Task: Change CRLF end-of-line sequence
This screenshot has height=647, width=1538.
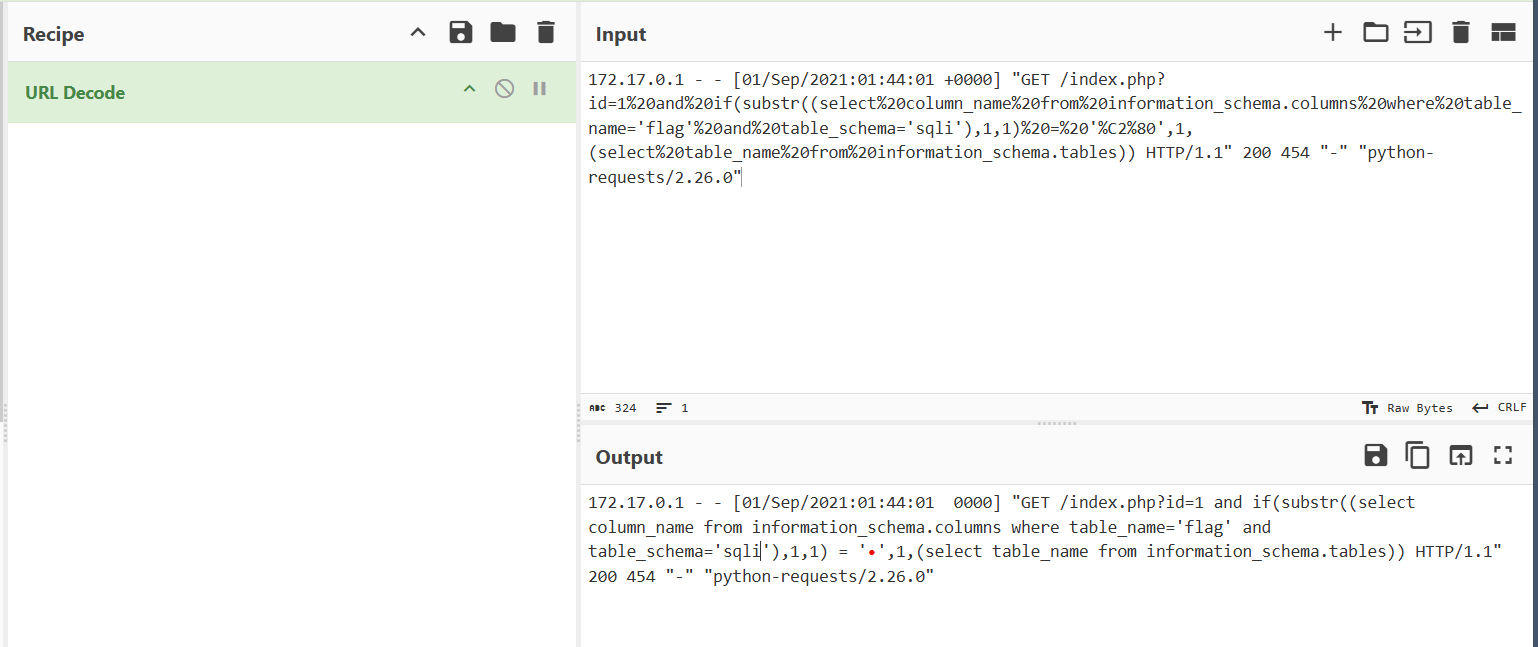Action: pyautogui.click(x=1499, y=408)
